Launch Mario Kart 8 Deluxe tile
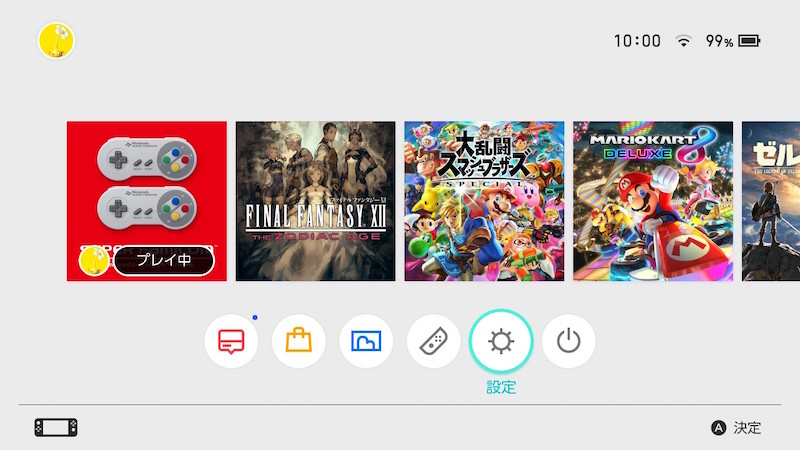The width and height of the screenshot is (800, 450). [x=653, y=201]
